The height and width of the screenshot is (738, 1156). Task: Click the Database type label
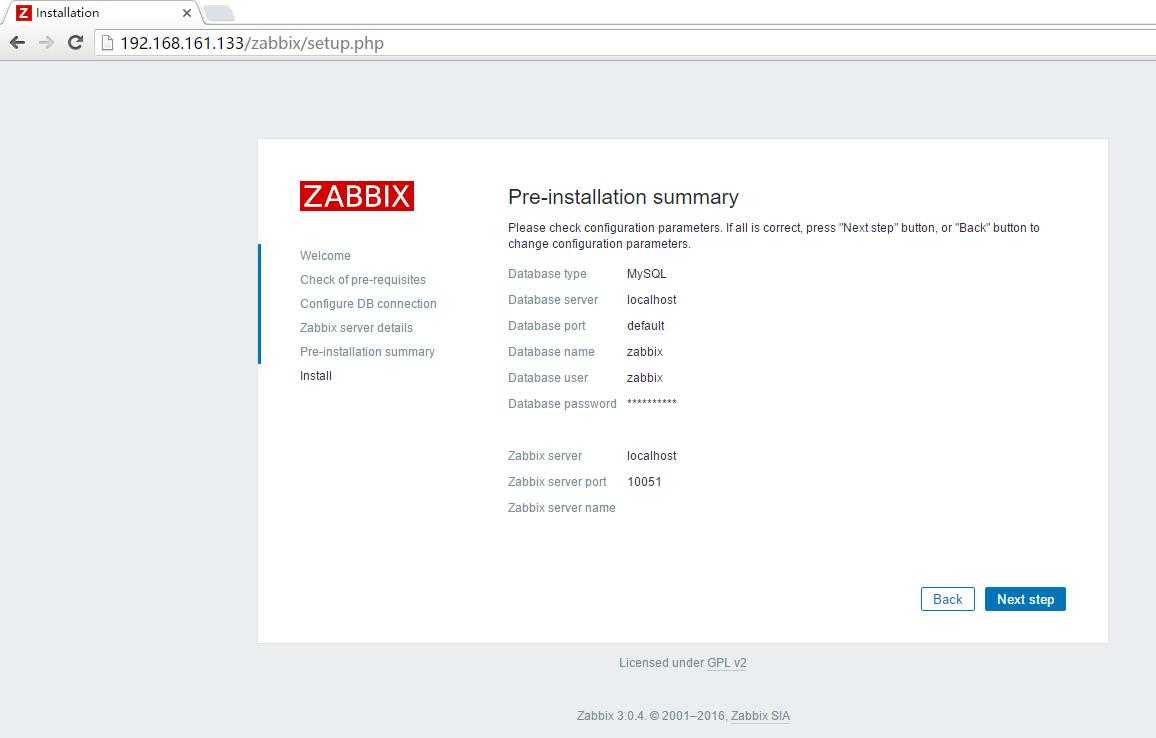pos(547,274)
